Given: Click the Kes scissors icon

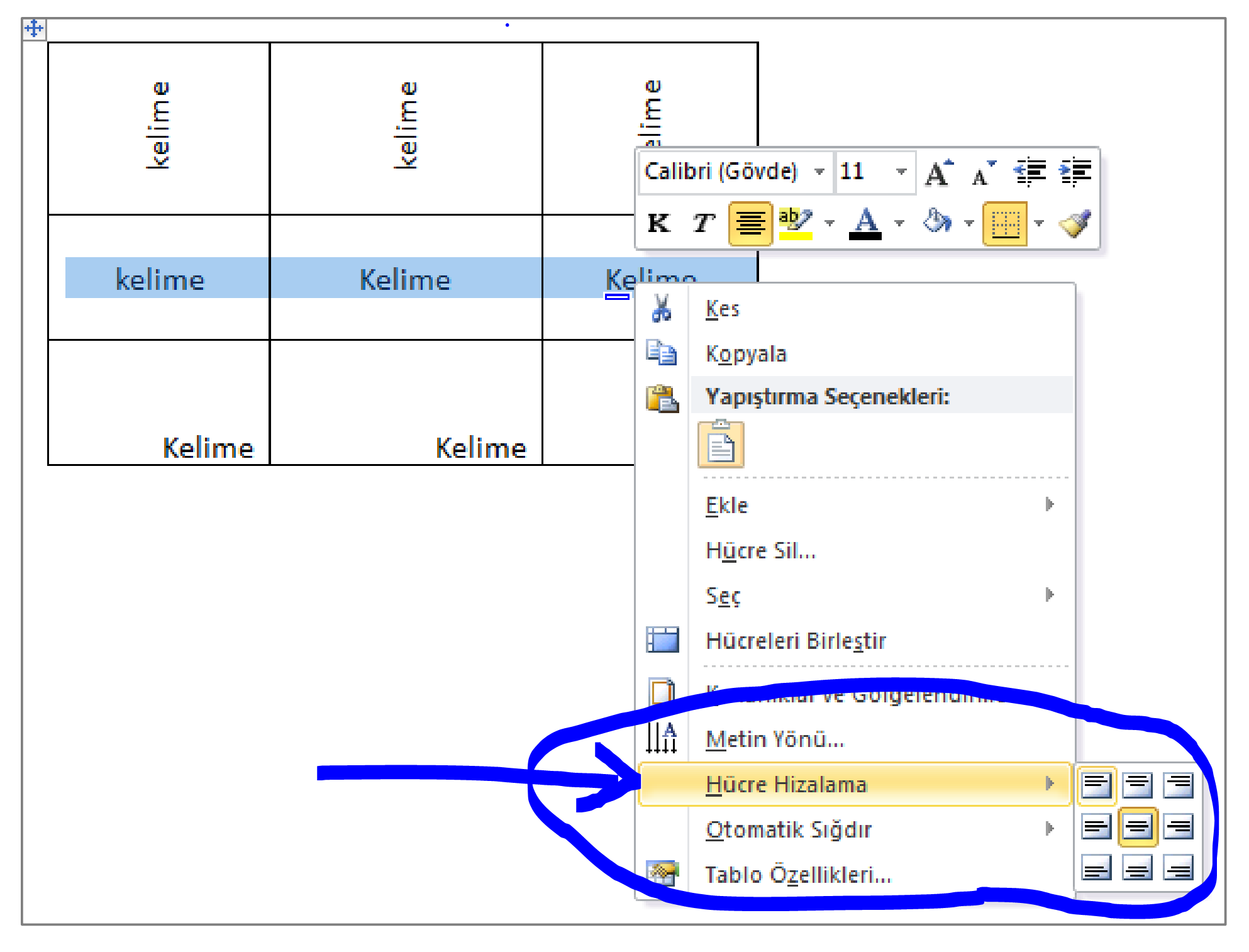Looking at the screenshot, I should pyautogui.click(x=661, y=309).
